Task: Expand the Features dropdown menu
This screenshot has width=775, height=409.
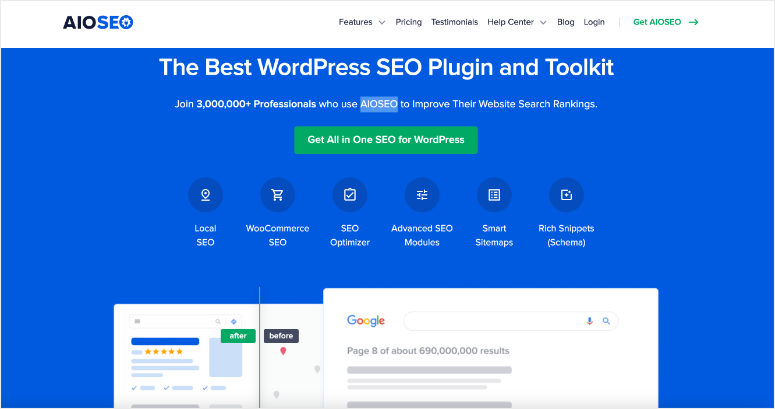Action: pyautogui.click(x=361, y=22)
